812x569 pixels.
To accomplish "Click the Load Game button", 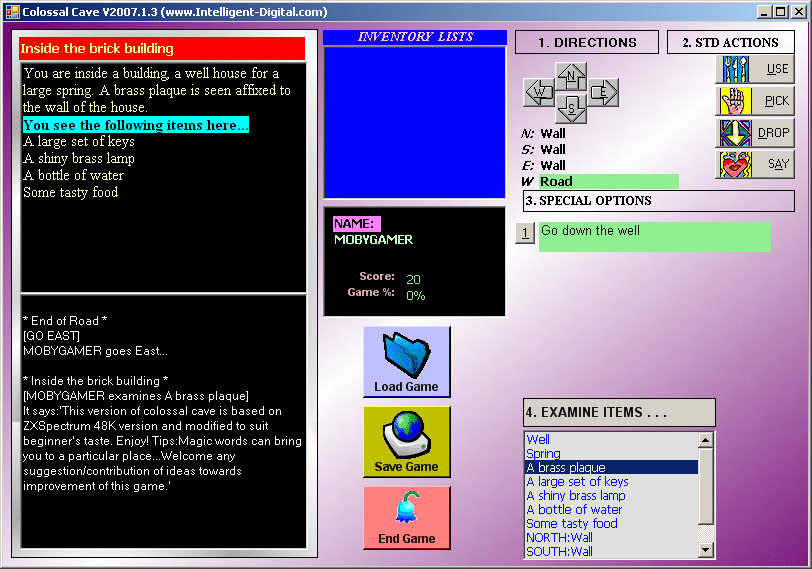I will tap(406, 362).
